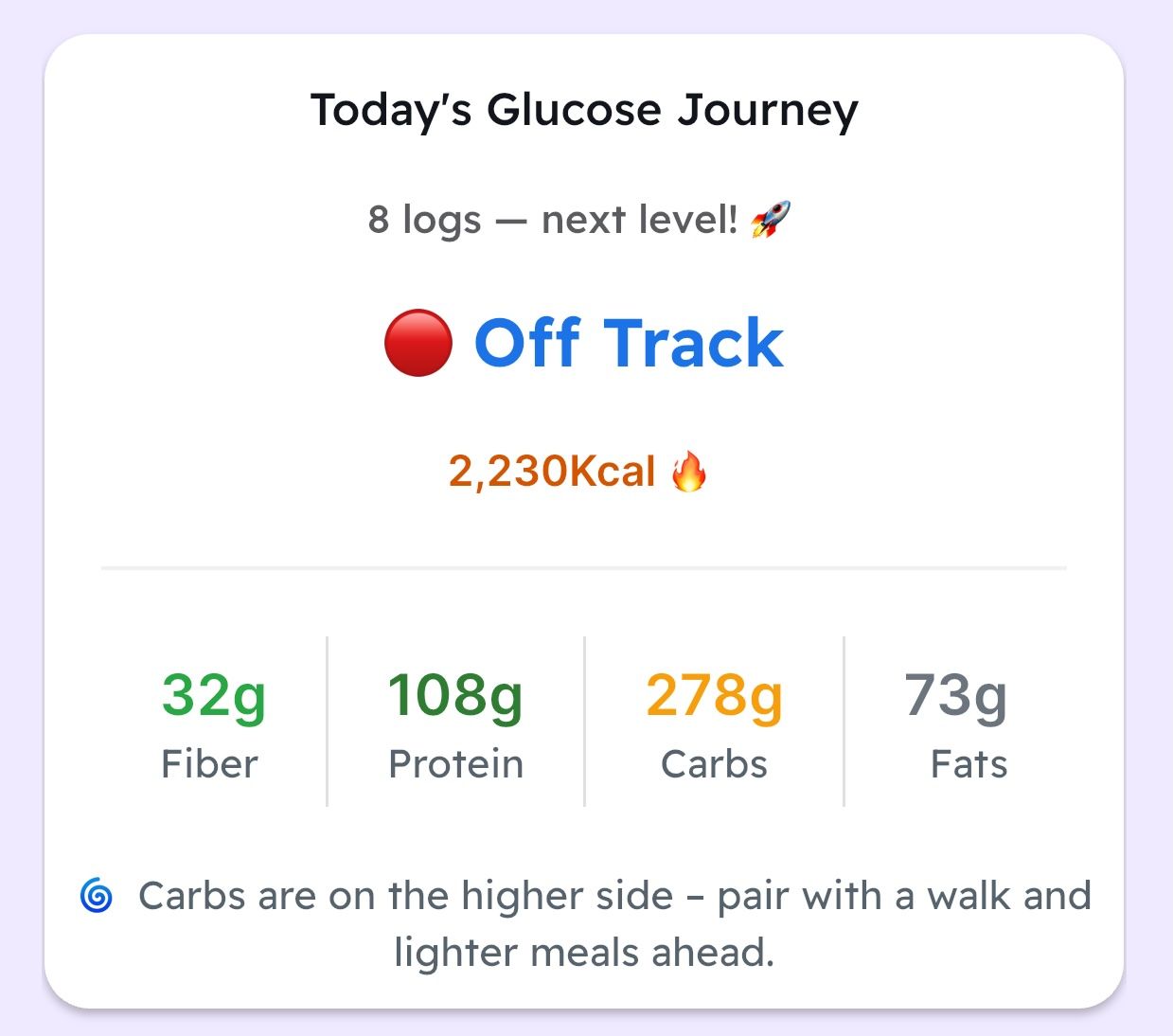This screenshot has width=1173, height=1036.
Task: Select the cyclone icon before the carbs tip
Action: pyautogui.click(x=98, y=895)
